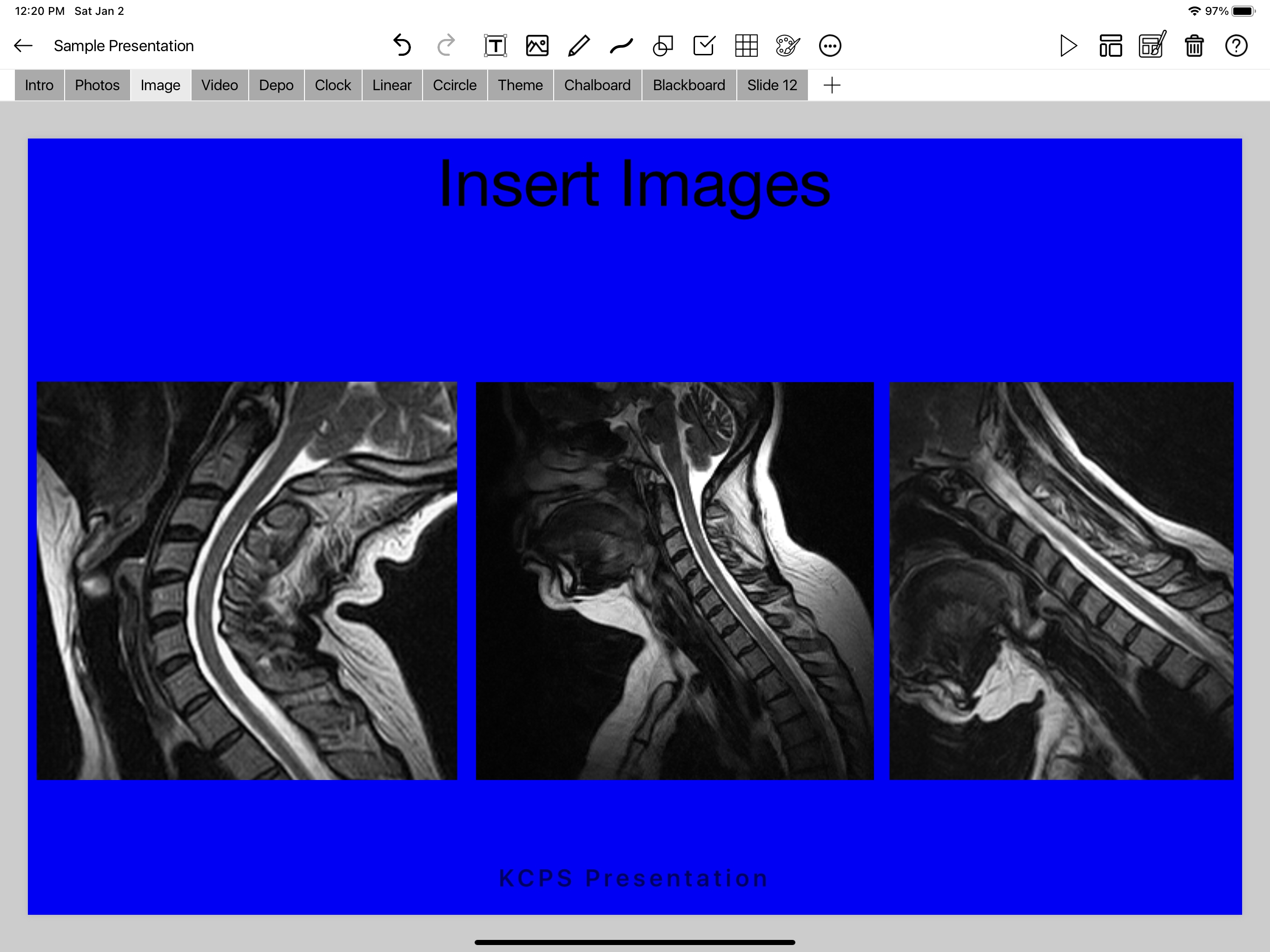Open the shapes tool
This screenshot has height=952, width=1270.
tap(662, 46)
